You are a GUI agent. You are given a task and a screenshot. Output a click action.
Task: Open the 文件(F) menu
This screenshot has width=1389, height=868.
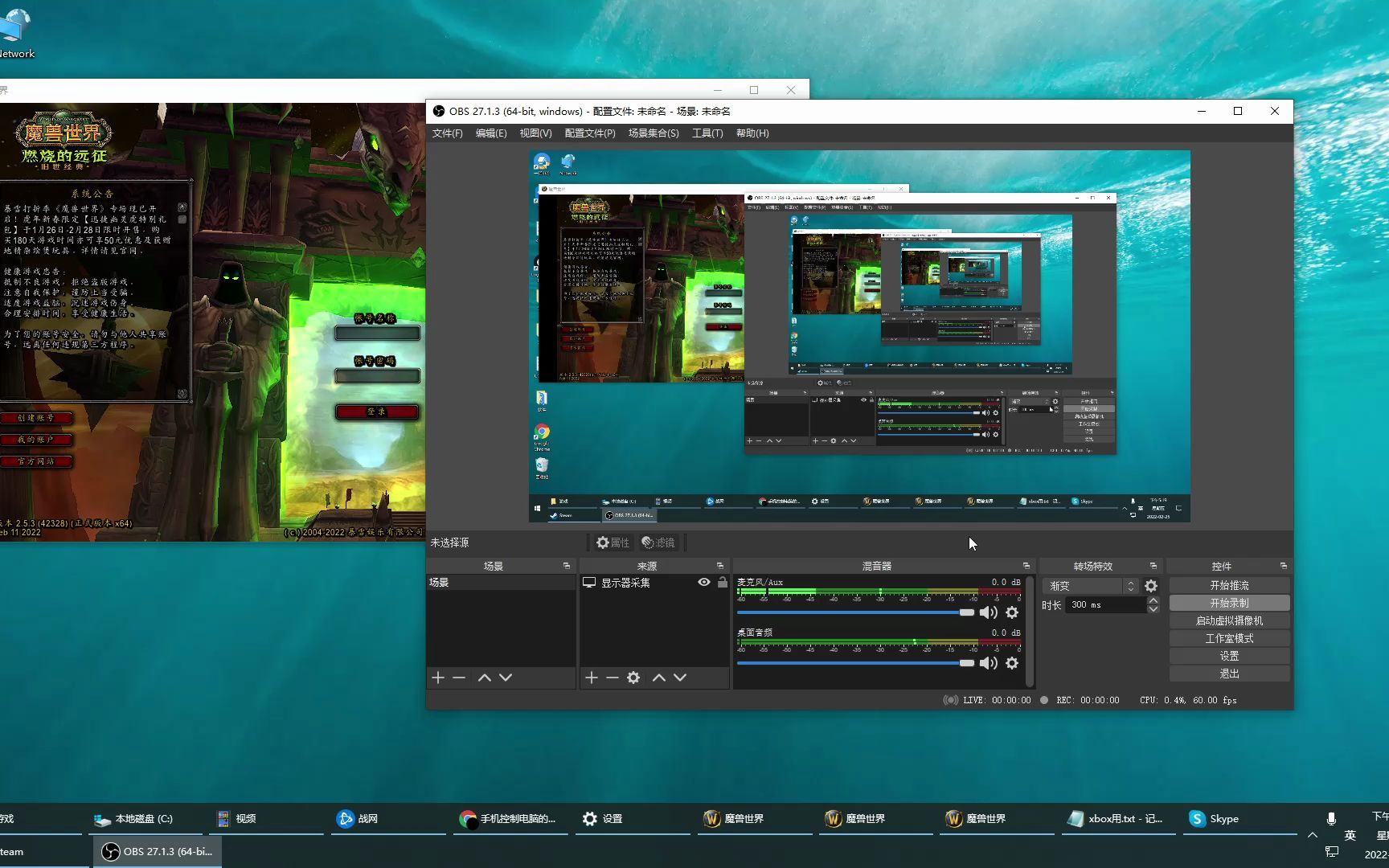tap(448, 133)
